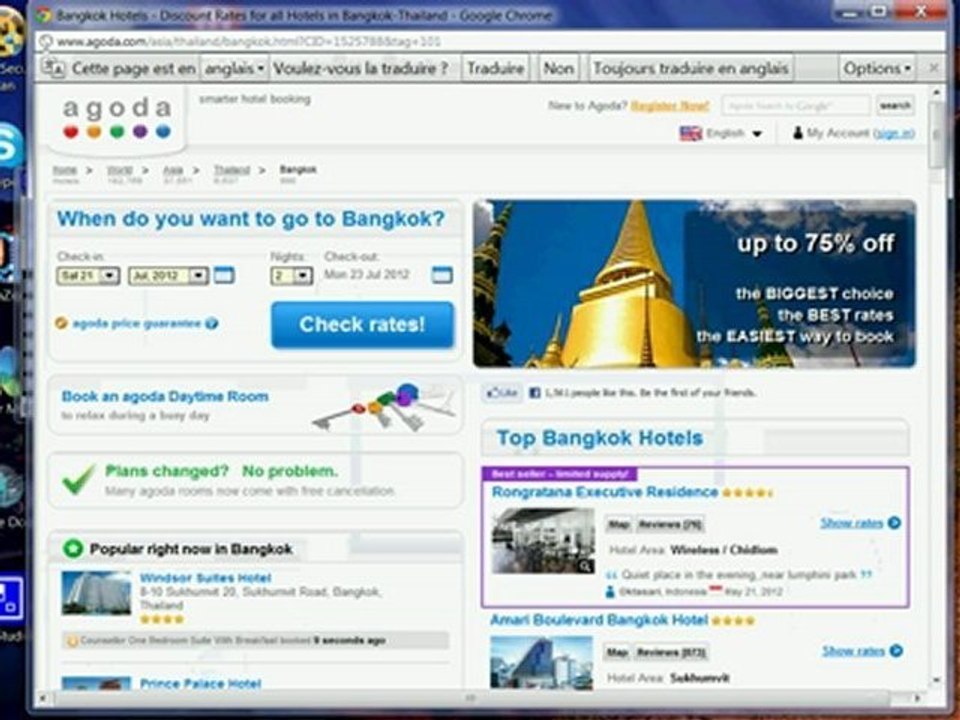
Task: Click the US flag language icon
Action: click(691, 133)
